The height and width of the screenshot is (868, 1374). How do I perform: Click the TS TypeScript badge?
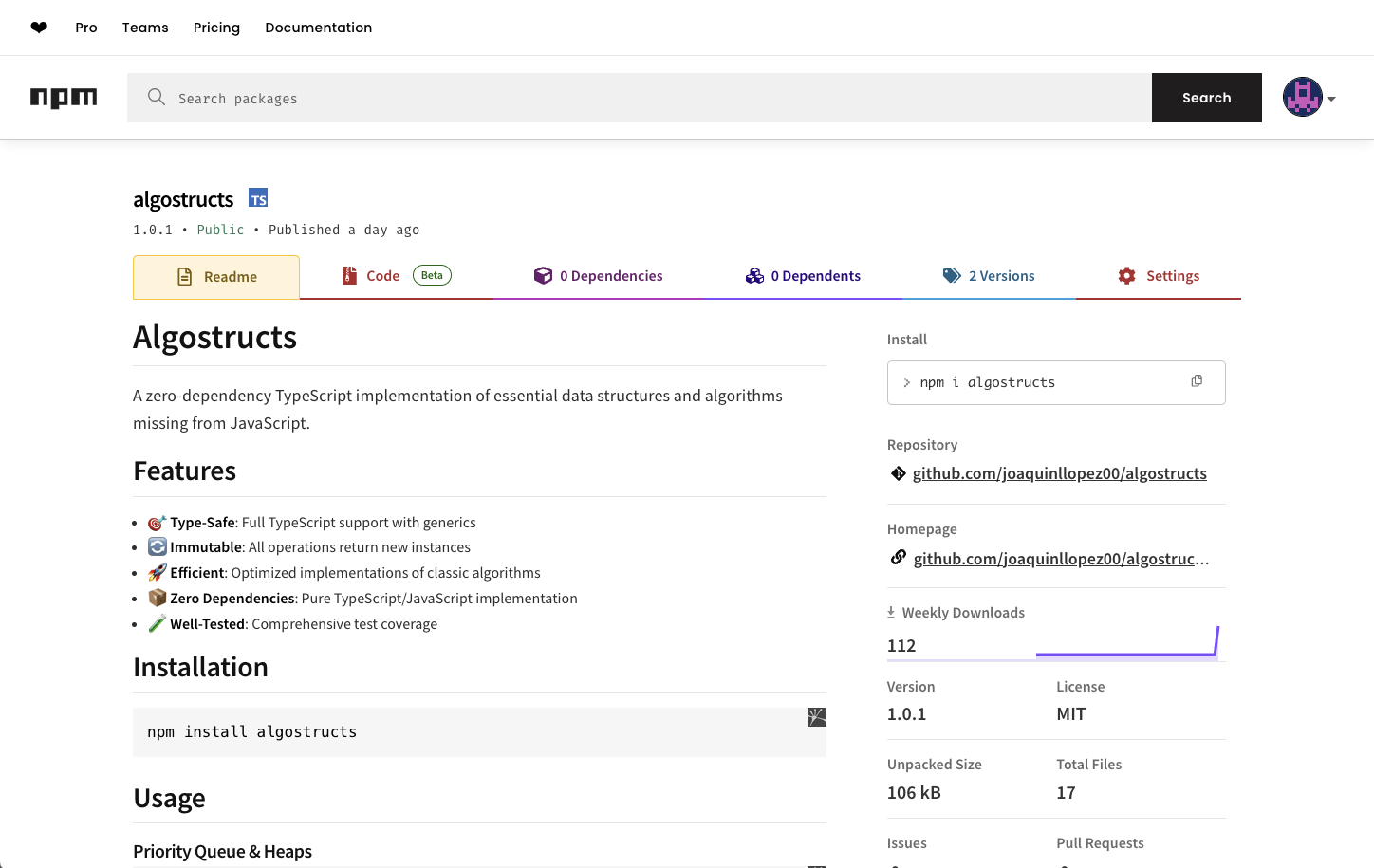click(x=258, y=198)
